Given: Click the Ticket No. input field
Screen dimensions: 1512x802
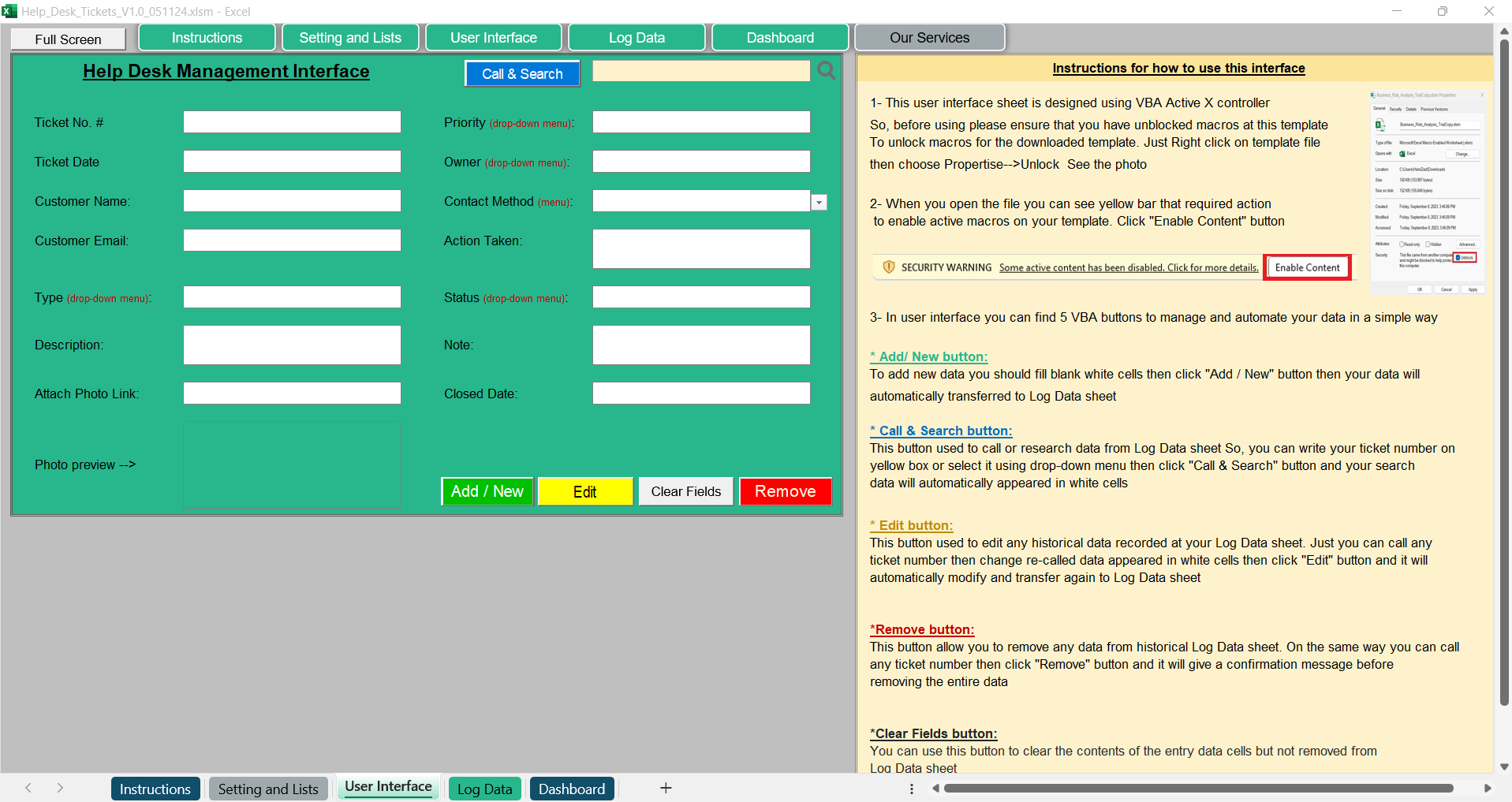Looking at the screenshot, I should [292, 122].
